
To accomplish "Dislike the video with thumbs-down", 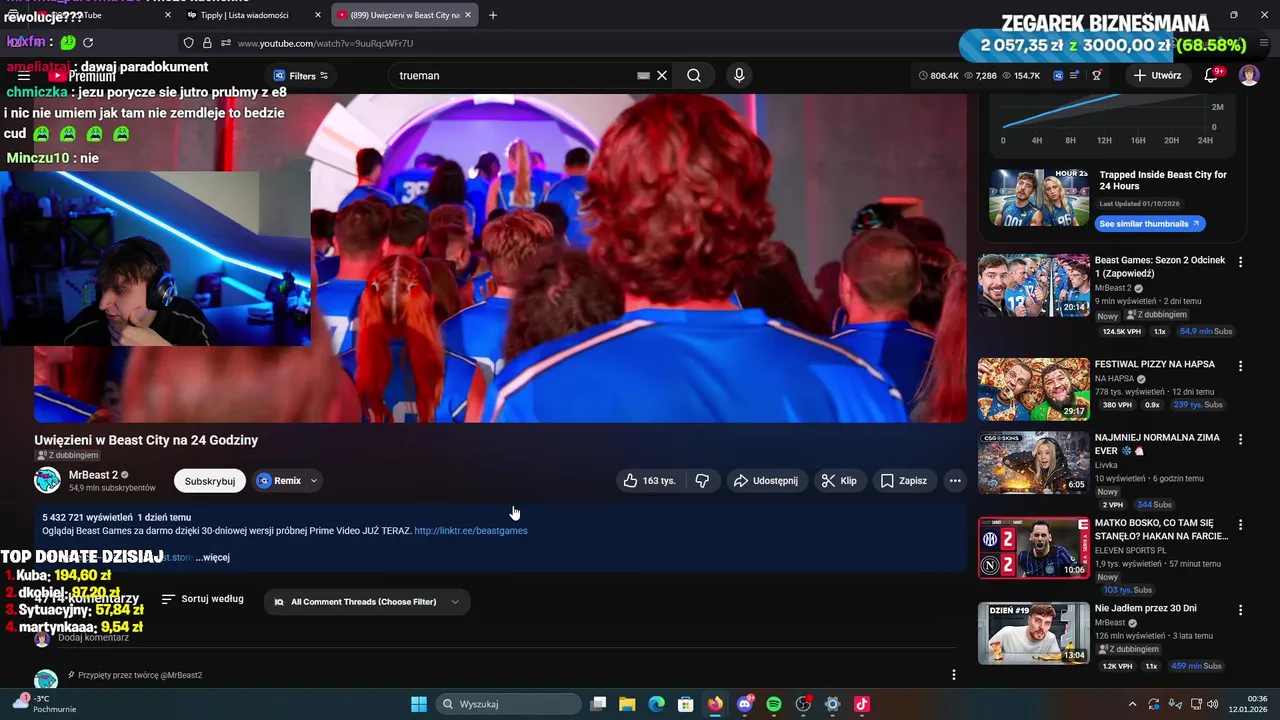I will click(x=702, y=481).
